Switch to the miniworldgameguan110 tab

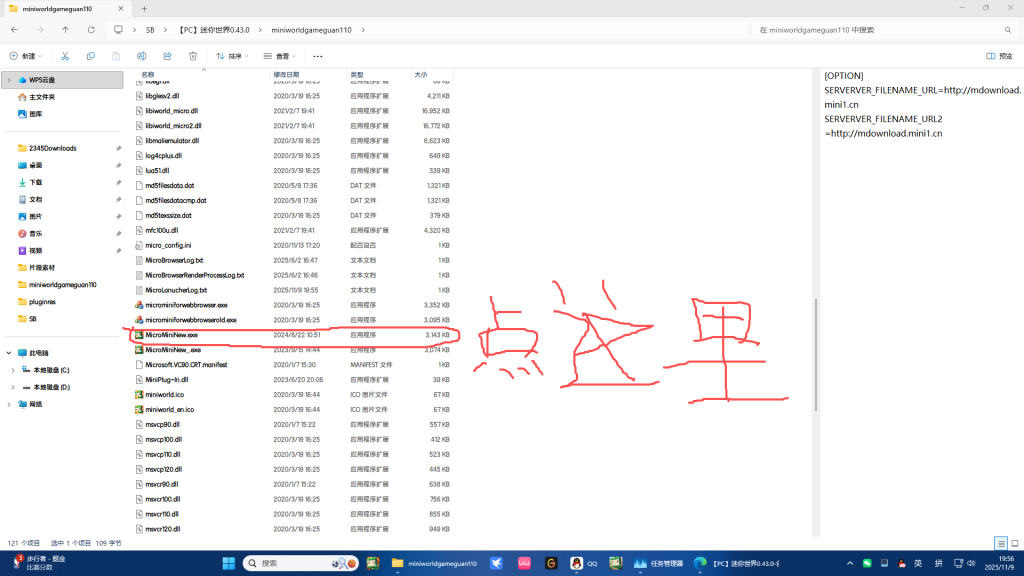60,8
